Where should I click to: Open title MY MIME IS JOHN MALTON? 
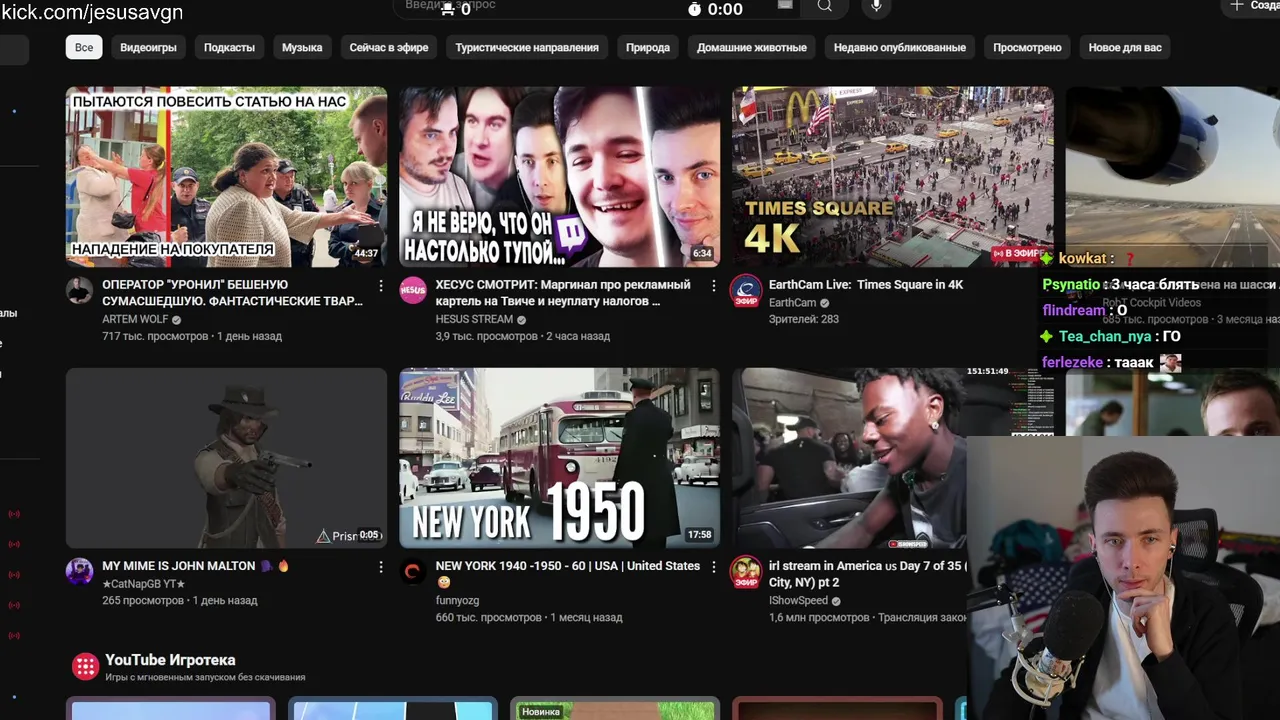click(x=196, y=566)
